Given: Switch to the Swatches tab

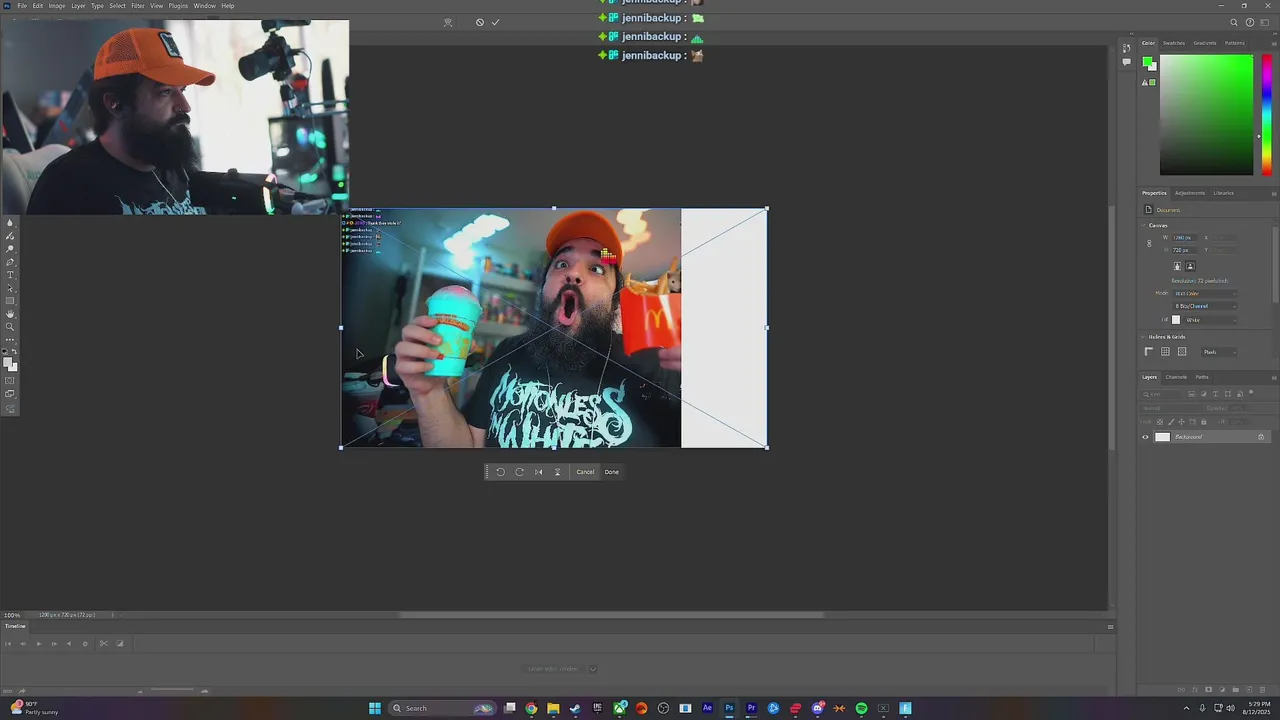Looking at the screenshot, I should (x=1174, y=43).
